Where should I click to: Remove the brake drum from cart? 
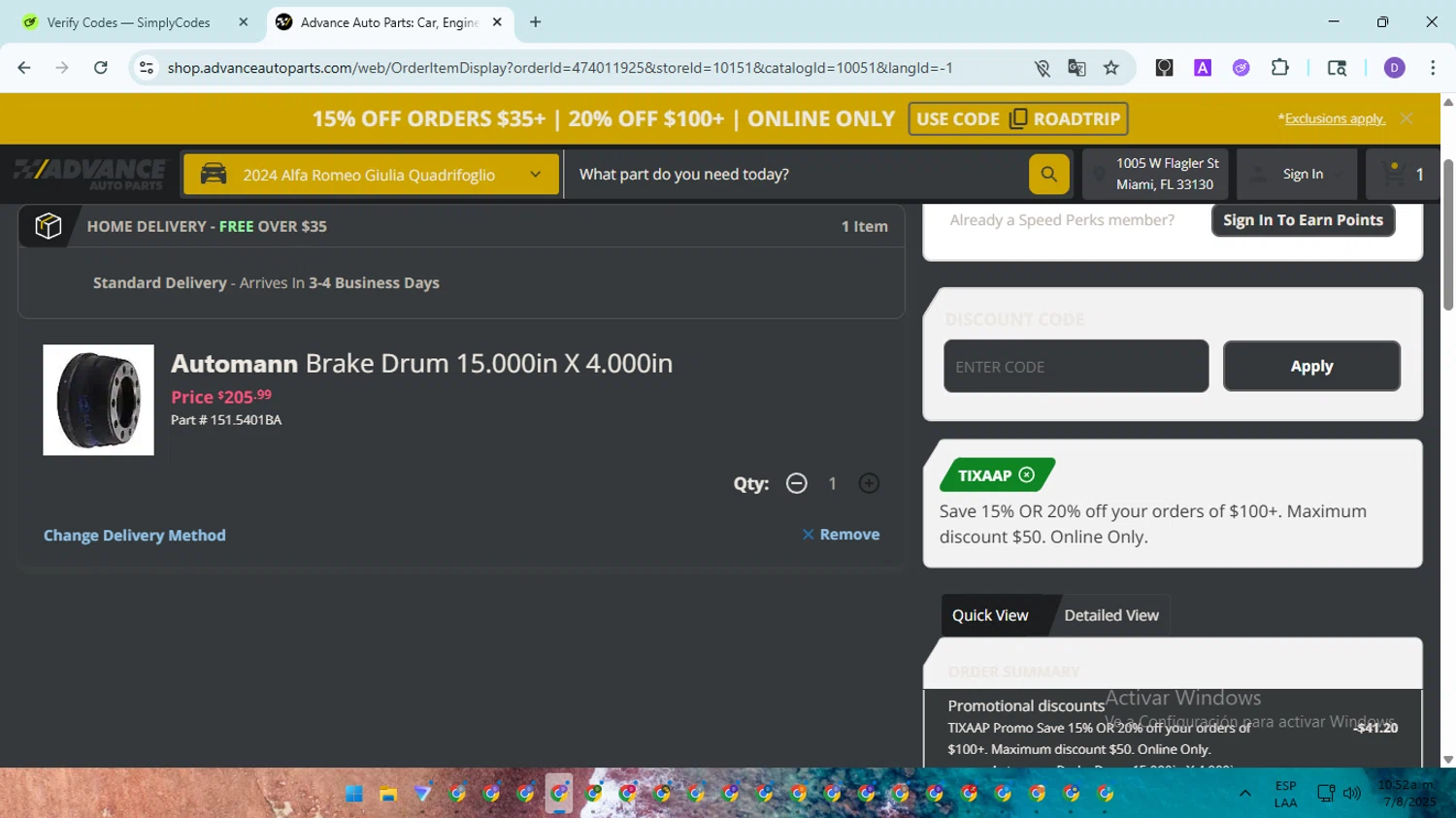[x=841, y=535]
